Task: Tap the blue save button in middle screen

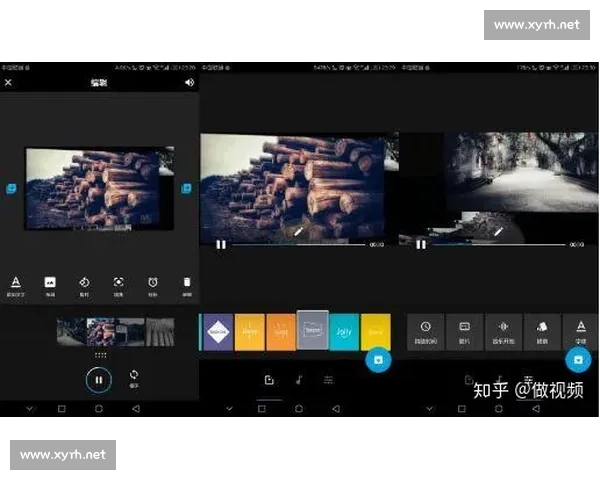Action: [377, 360]
